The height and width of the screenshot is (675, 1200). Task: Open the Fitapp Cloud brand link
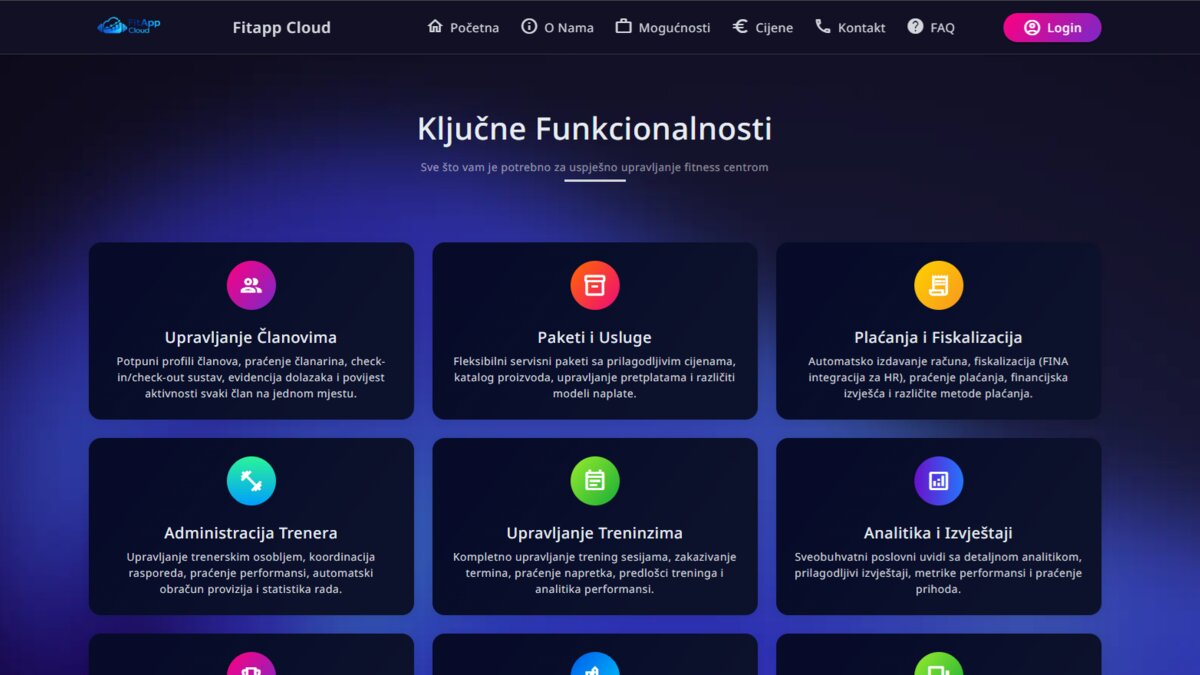(281, 28)
